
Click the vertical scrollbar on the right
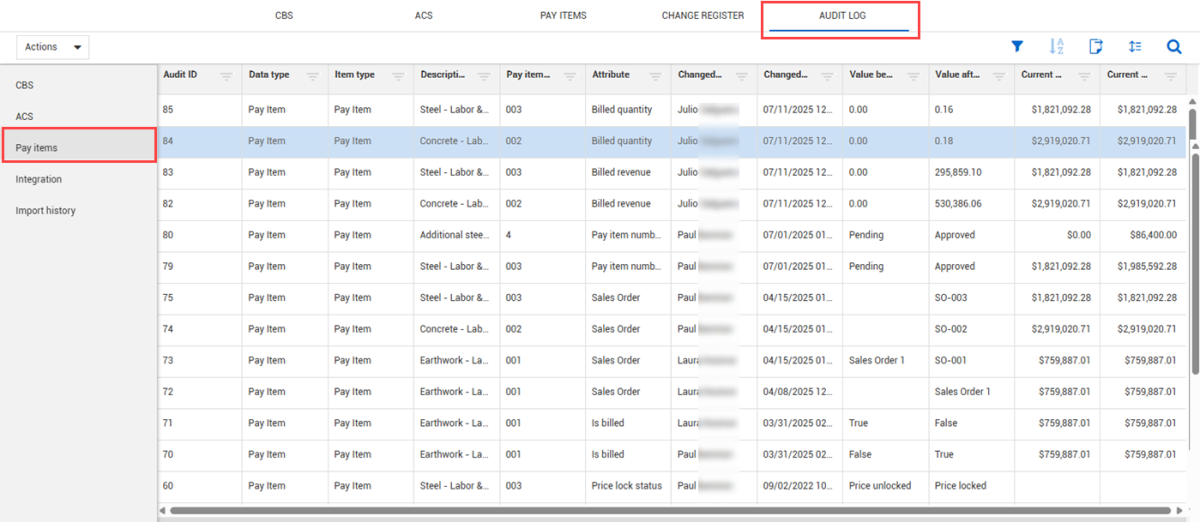point(1192,250)
